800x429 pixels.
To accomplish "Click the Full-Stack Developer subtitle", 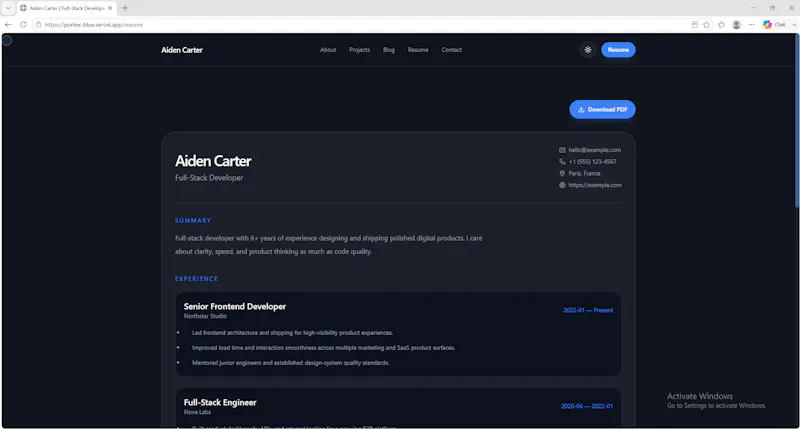I will click(209, 178).
